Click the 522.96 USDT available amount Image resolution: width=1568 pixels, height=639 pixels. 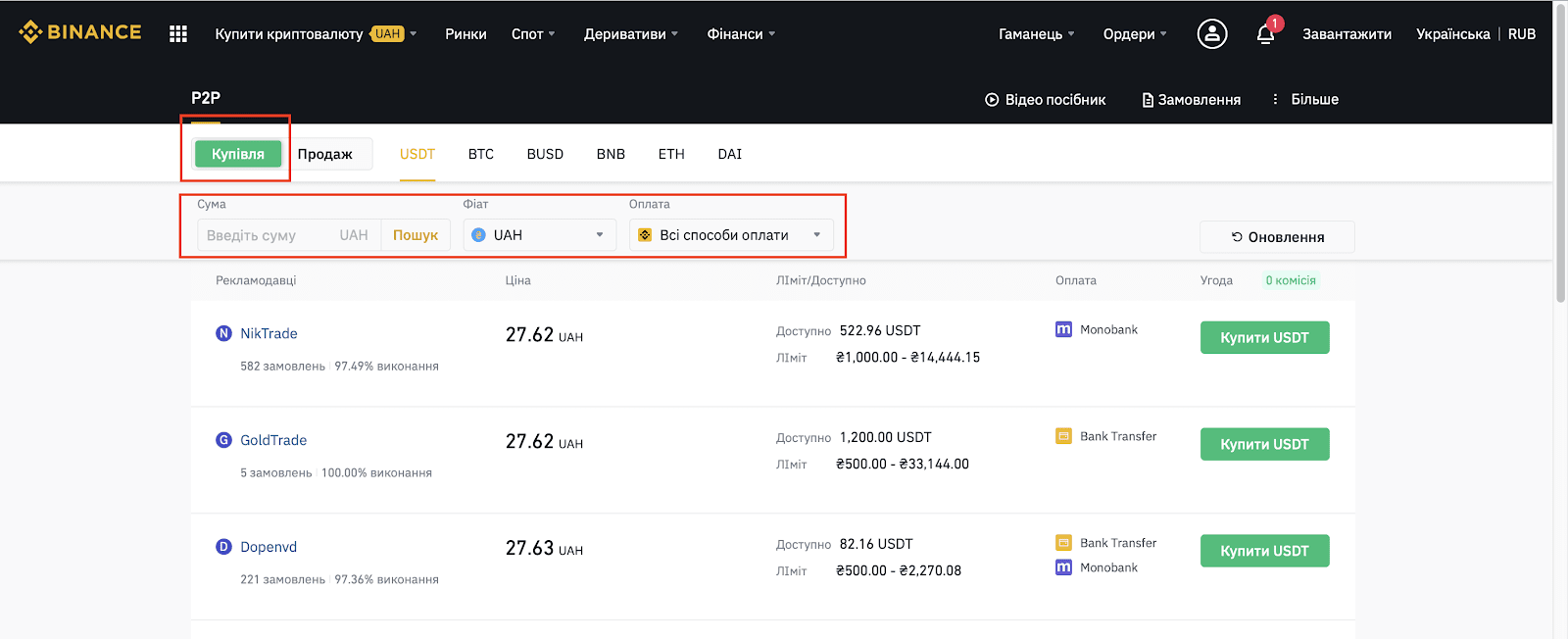880,330
